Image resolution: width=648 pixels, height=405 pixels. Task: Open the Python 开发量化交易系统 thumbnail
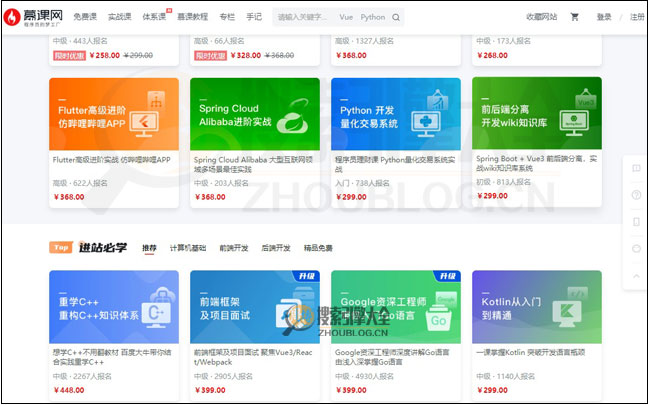396,114
